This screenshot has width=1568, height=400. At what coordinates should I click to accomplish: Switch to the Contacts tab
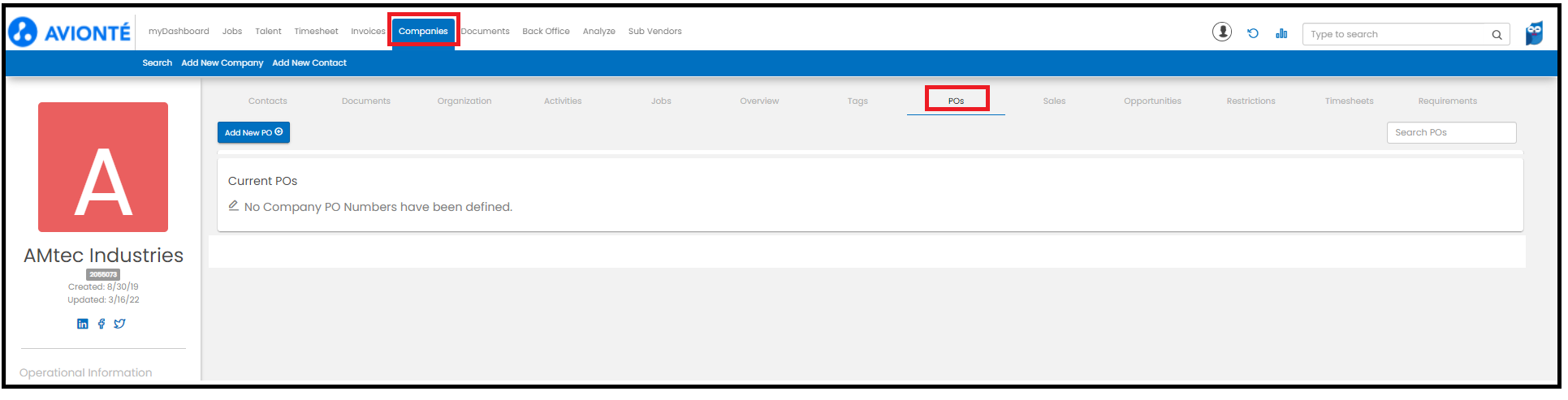pos(268,101)
